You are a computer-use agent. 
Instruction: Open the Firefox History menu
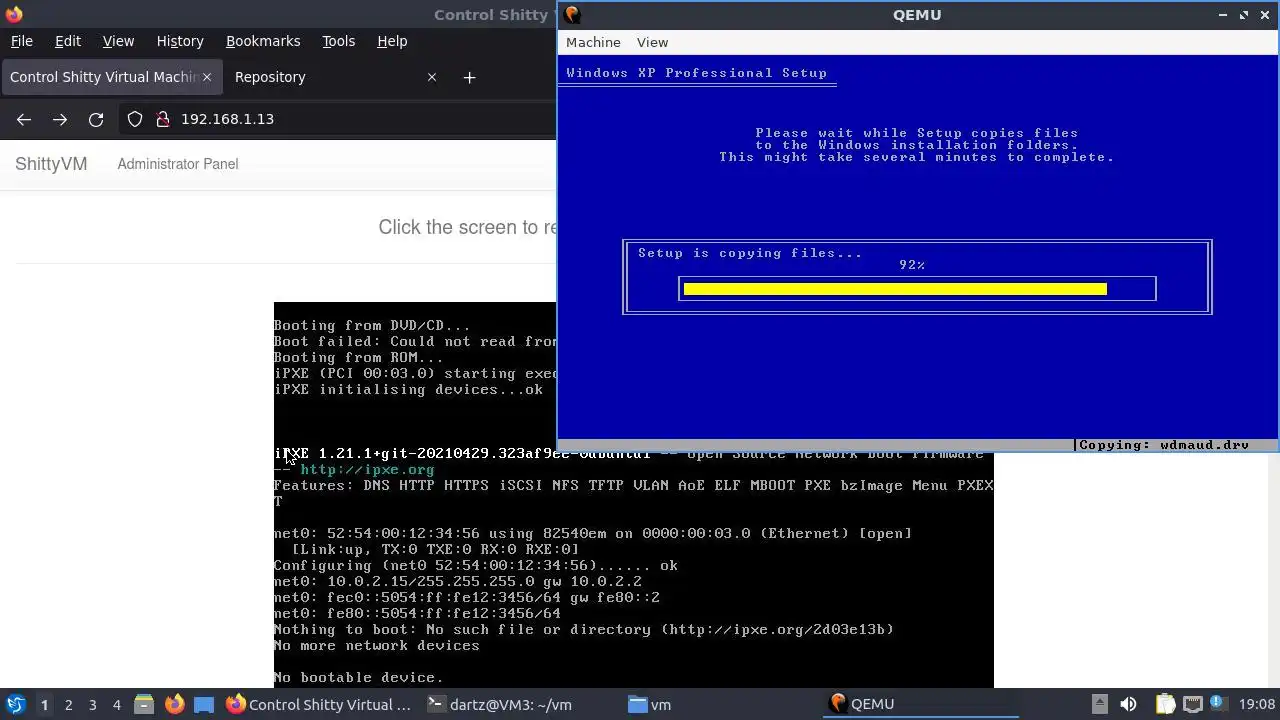click(x=180, y=41)
